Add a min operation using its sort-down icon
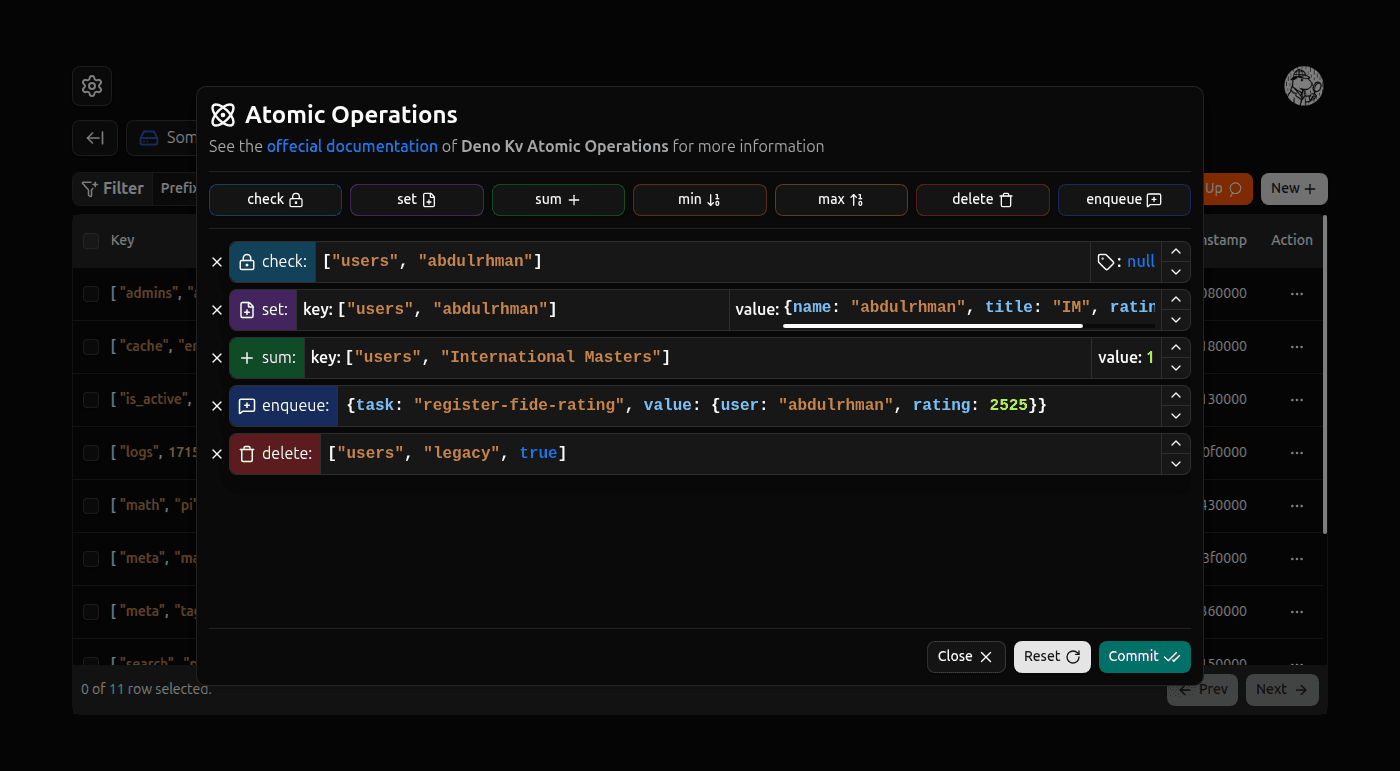The width and height of the screenshot is (1400, 771). tap(699, 199)
